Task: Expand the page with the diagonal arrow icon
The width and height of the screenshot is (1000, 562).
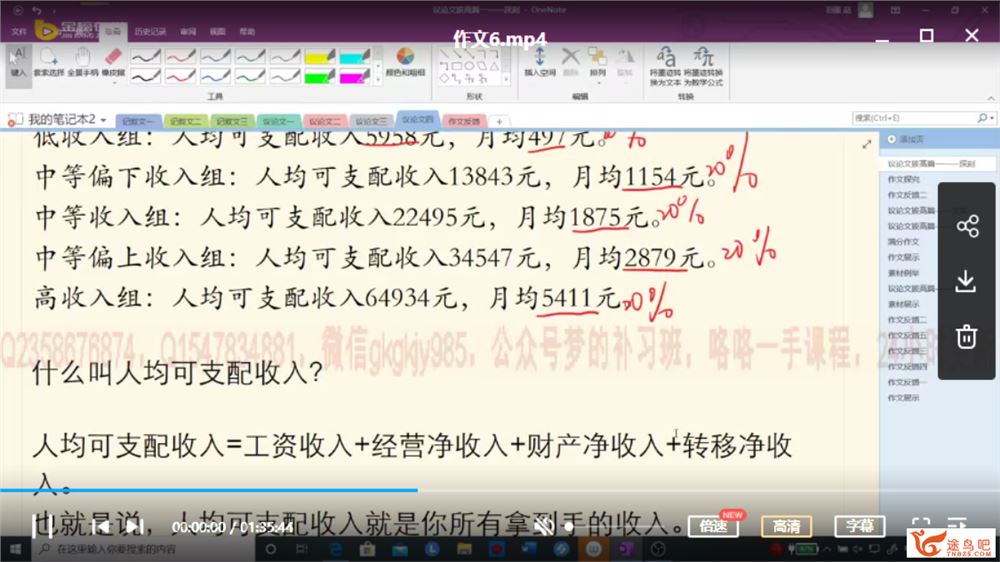Action: [867, 145]
